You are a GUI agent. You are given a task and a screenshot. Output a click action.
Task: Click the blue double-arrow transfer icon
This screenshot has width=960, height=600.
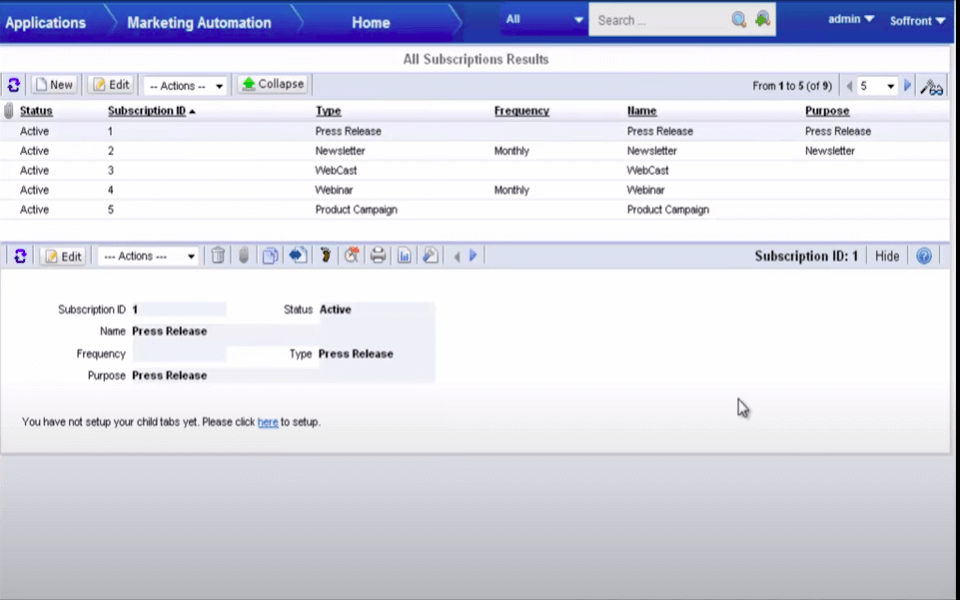tap(298, 255)
